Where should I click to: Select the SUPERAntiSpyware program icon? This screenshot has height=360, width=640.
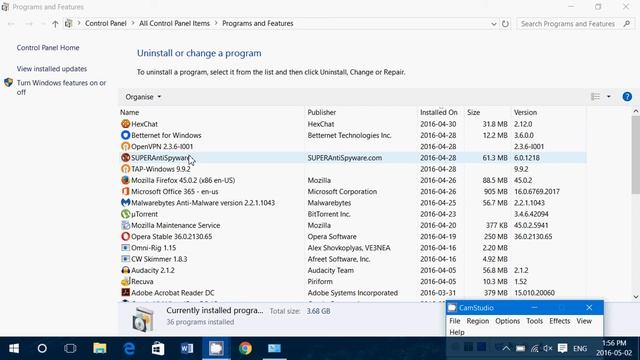point(125,158)
